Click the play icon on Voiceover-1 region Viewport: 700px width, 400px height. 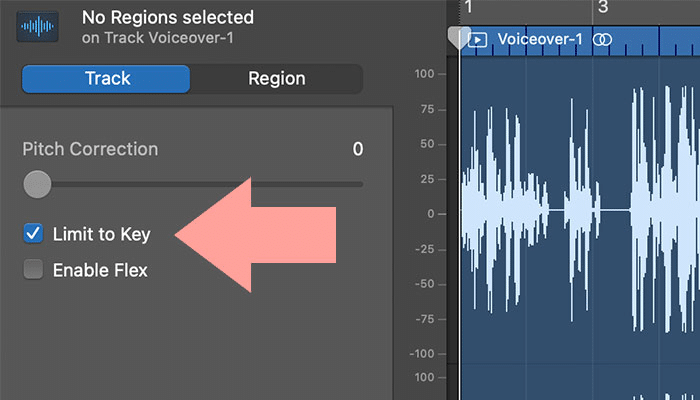click(477, 40)
